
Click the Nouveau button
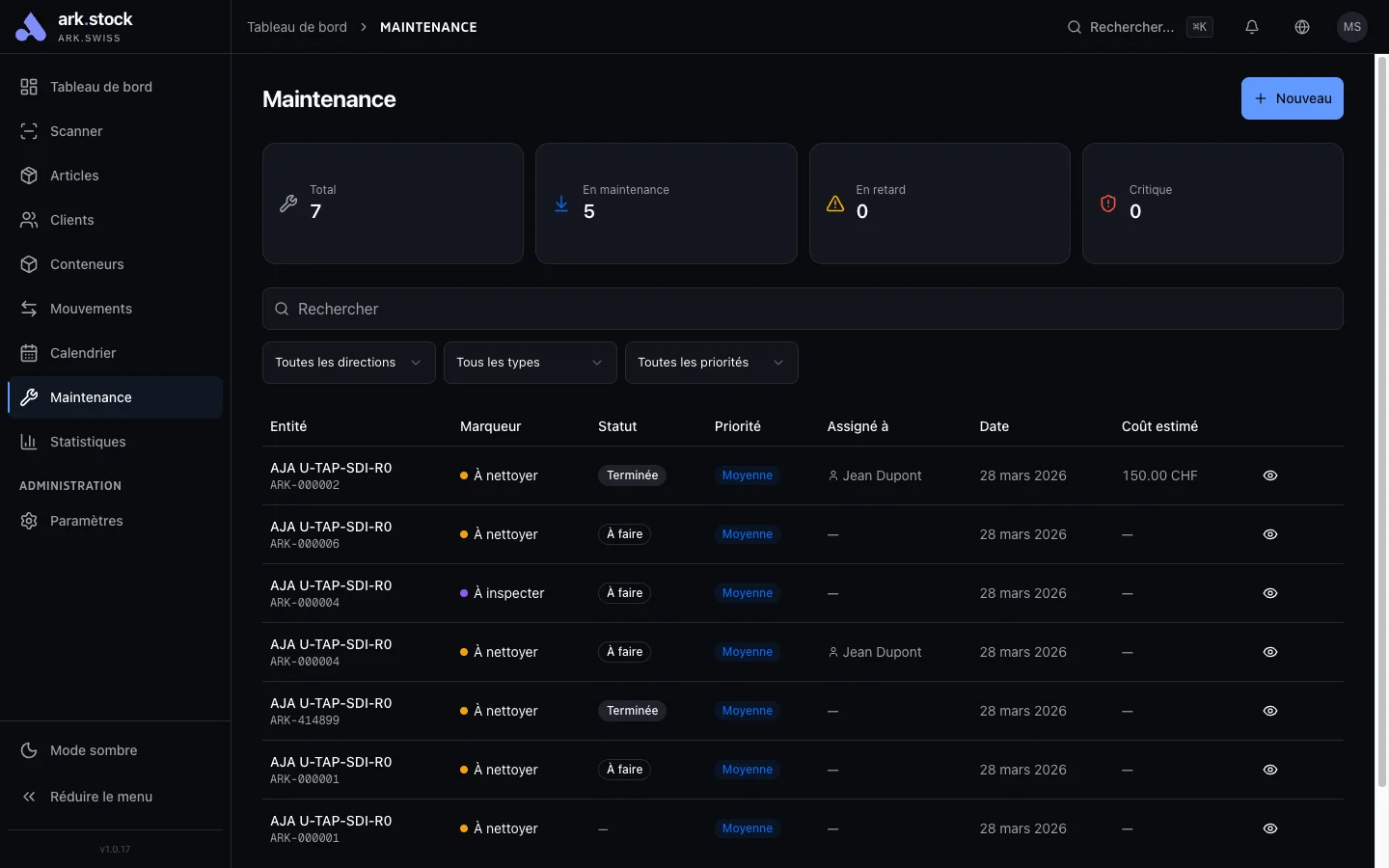tap(1293, 98)
